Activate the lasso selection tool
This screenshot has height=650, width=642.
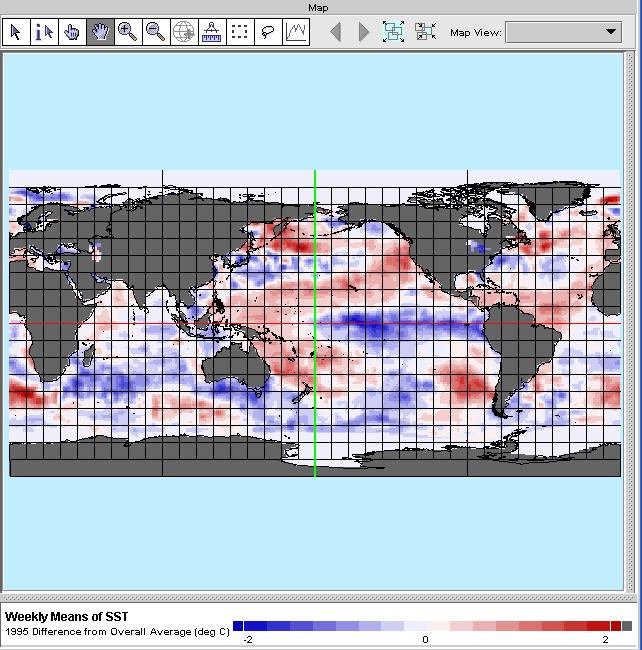coord(268,32)
